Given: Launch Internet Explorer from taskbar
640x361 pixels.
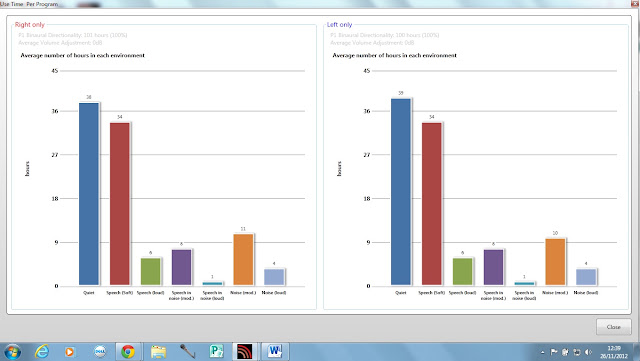Looking at the screenshot, I should [42, 351].
